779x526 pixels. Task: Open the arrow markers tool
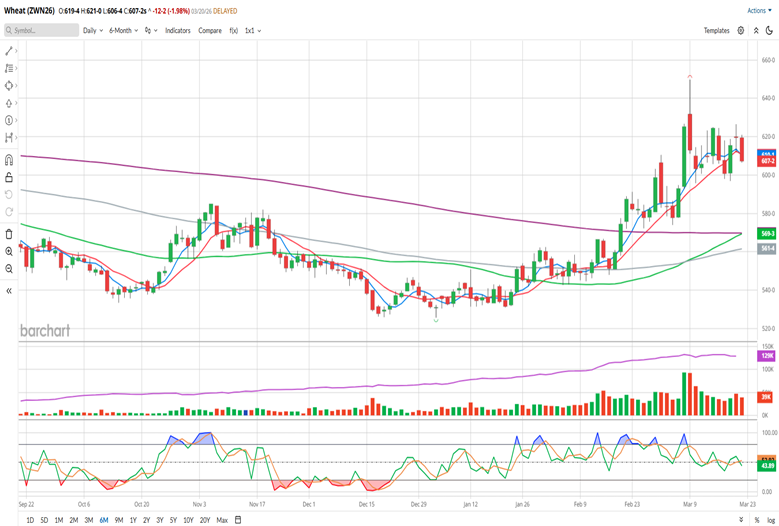point(9,103)
